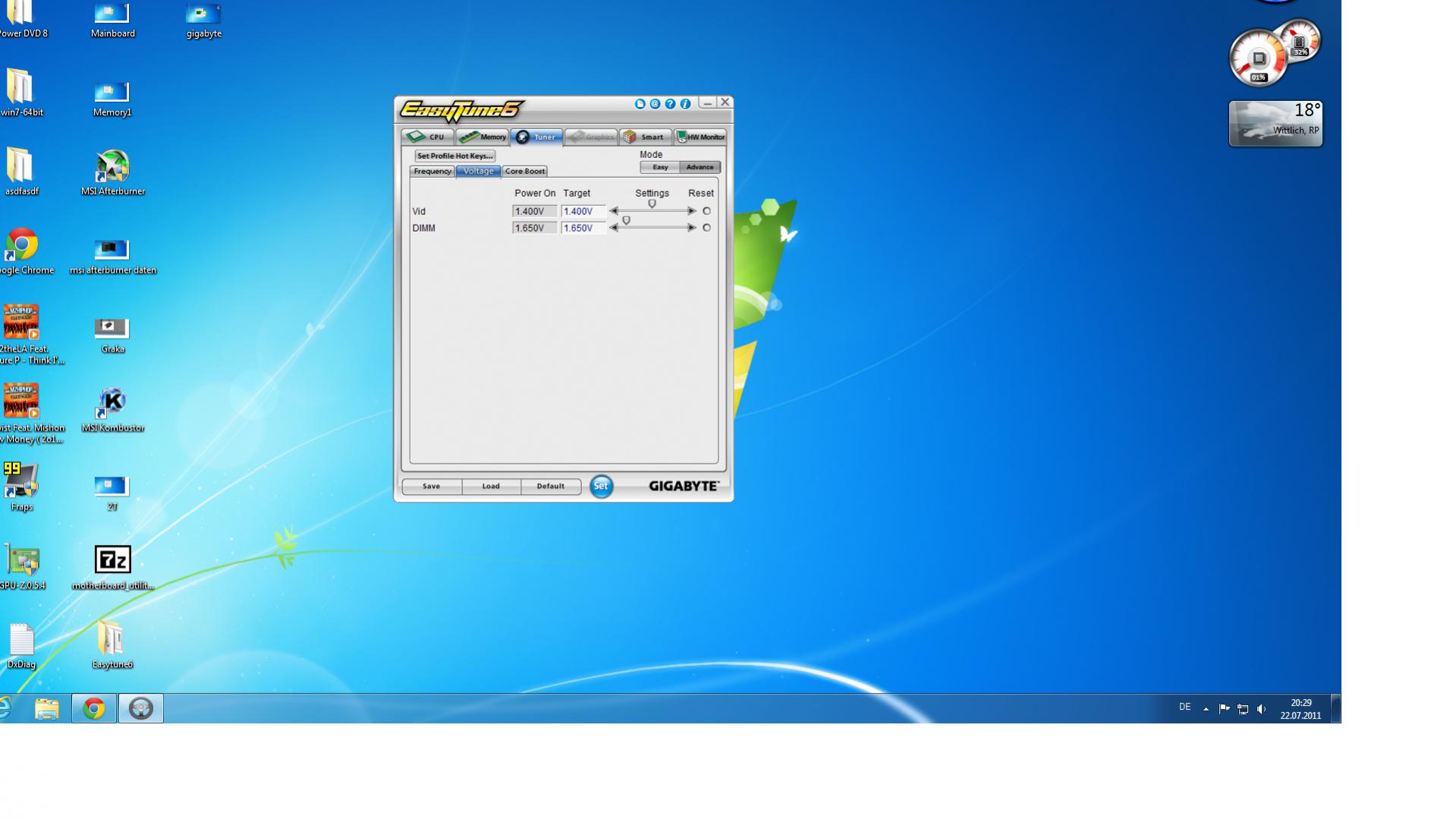This screenshot has width=1456, height=819.
Task: Open EasyTune6 help question mark icon
Action: pos(670,104)
